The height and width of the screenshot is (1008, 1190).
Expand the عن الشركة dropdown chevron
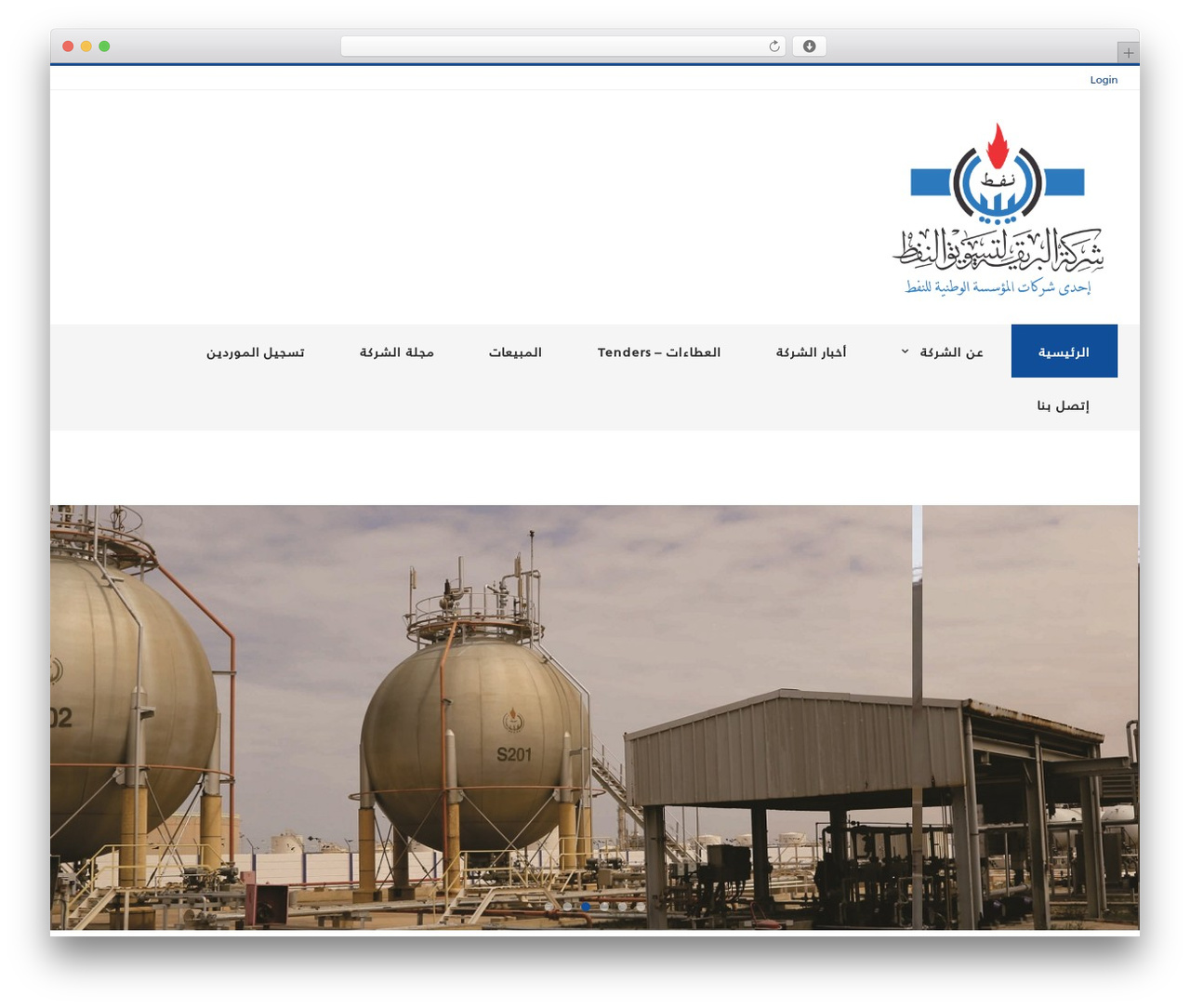905,351
